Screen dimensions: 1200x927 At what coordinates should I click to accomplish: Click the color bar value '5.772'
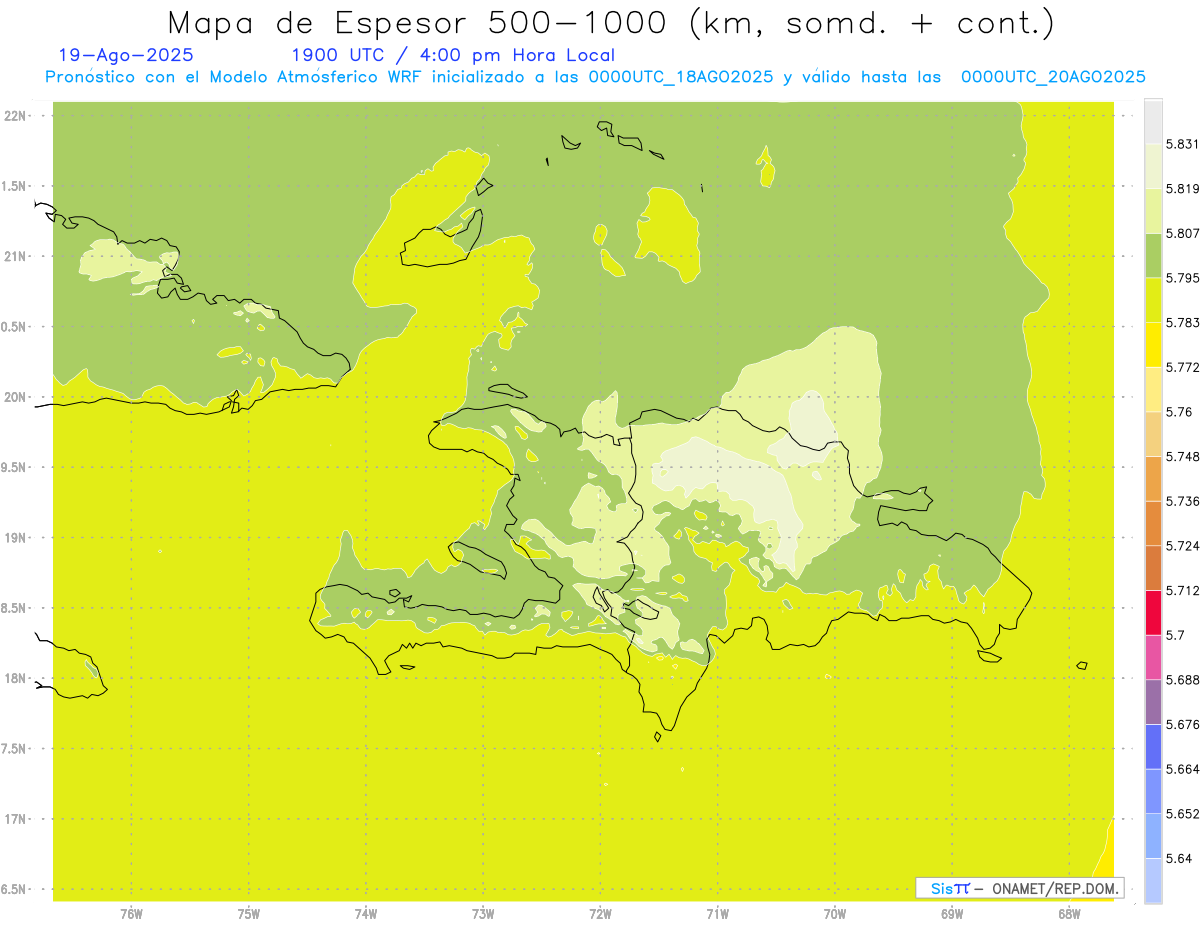(x=1183, y=368)
